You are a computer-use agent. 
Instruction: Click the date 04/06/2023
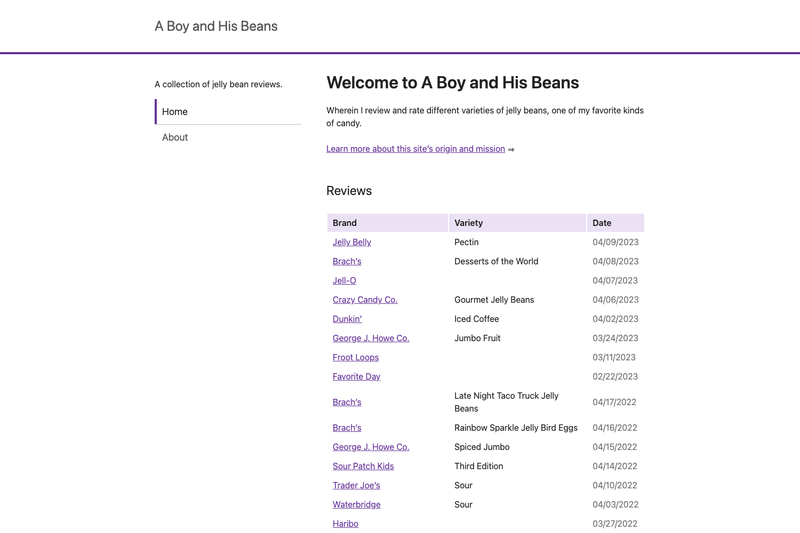click(x=615, y=300)
